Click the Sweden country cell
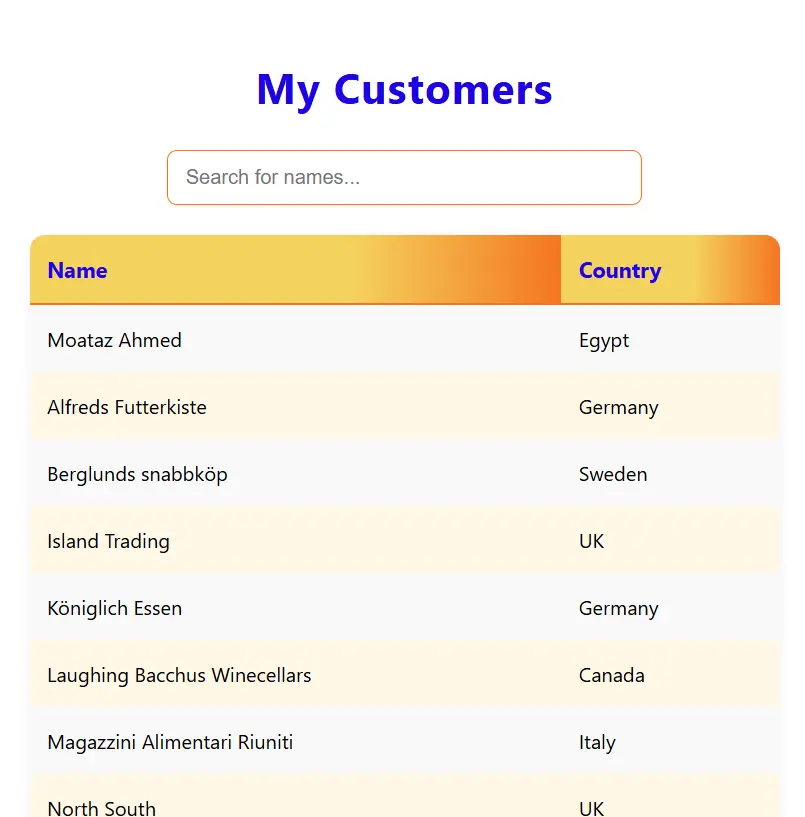The width and height of the screenshot is (805, 817). click(x=613, y=474)
